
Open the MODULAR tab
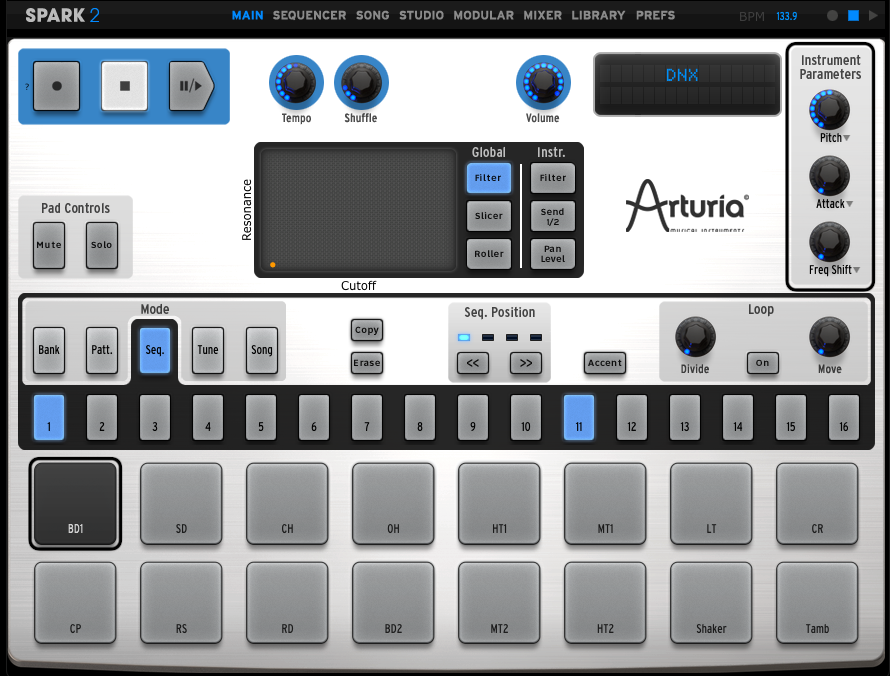tap(484, 15)
